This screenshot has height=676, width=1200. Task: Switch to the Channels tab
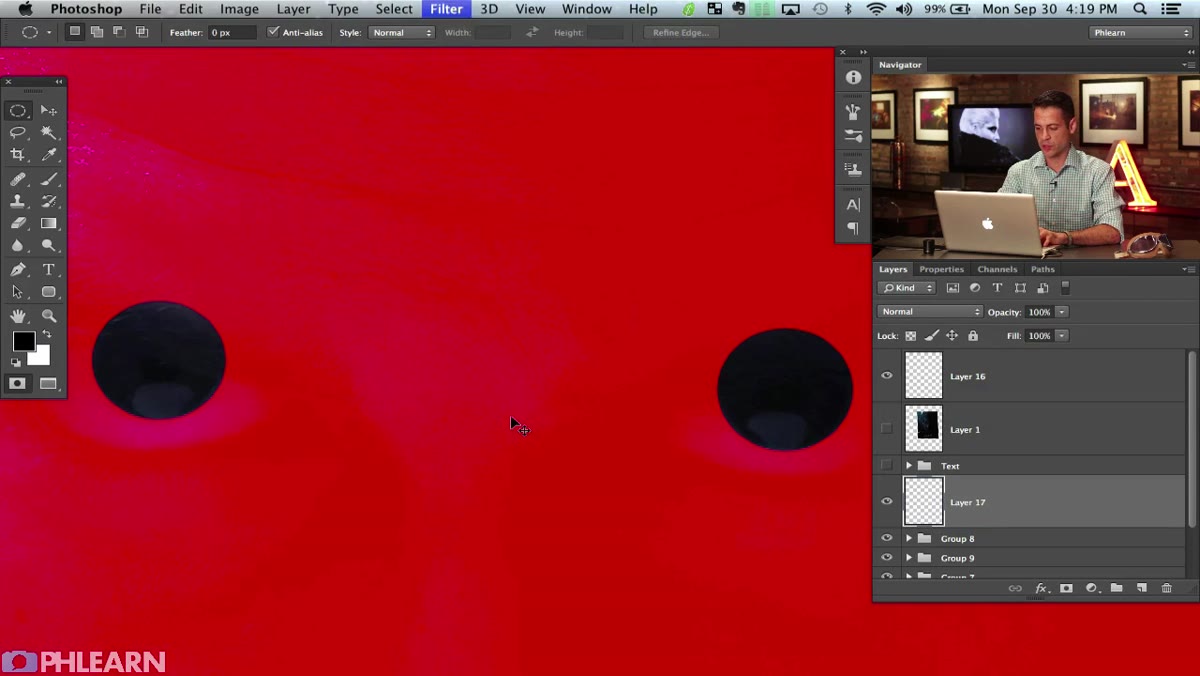pyautogui.click(x=997, y=269)
